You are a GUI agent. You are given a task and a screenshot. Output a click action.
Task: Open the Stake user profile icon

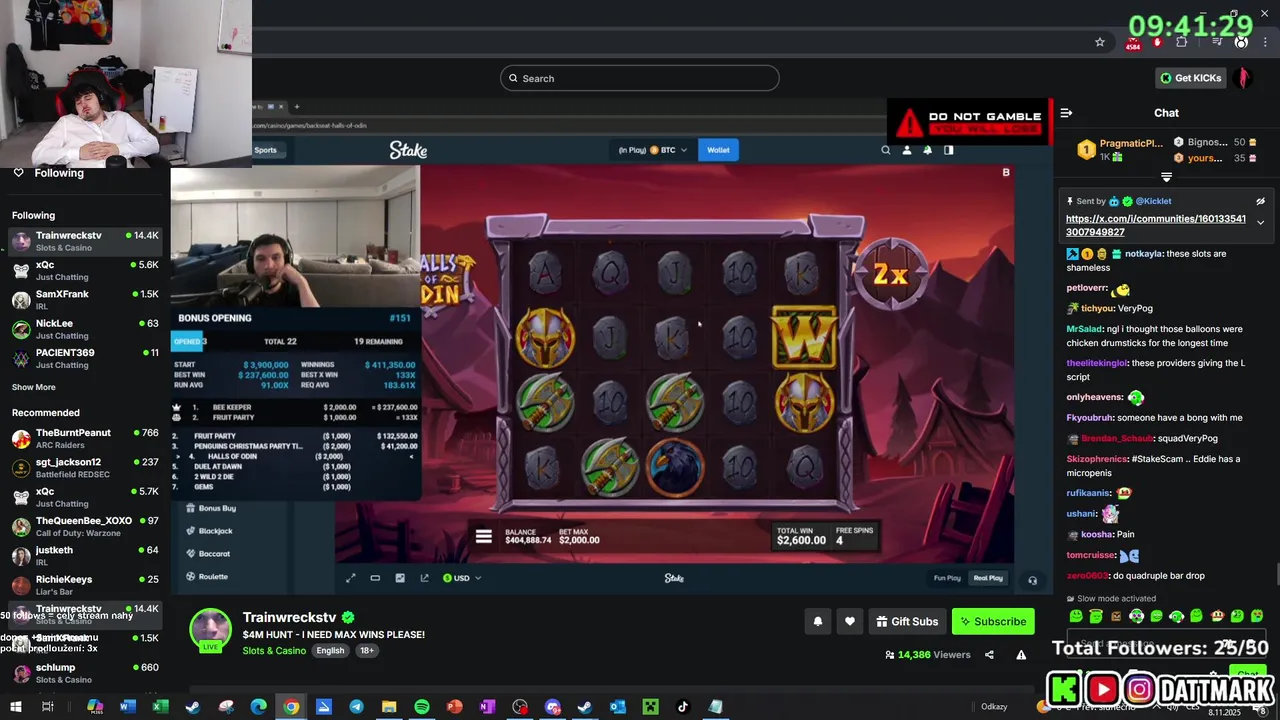907,150
